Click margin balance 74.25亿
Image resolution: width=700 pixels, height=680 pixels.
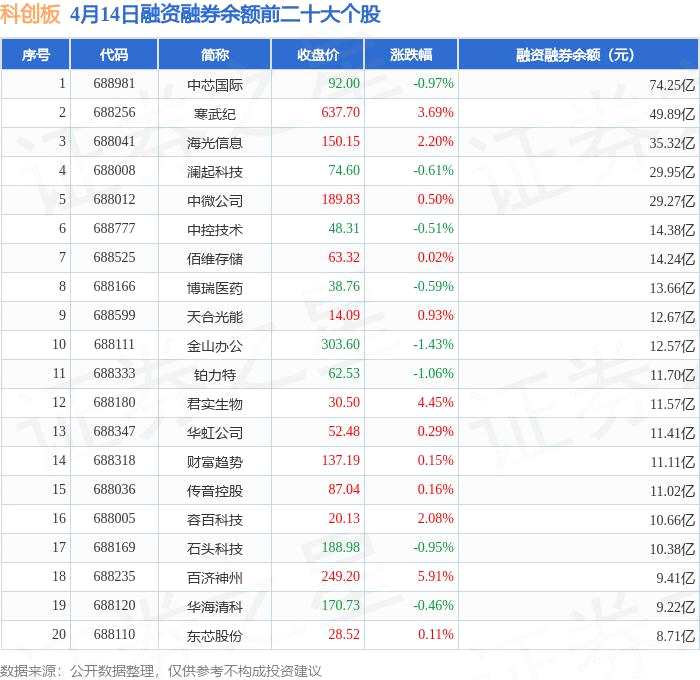pyautogui.click(x=672, y=85)
